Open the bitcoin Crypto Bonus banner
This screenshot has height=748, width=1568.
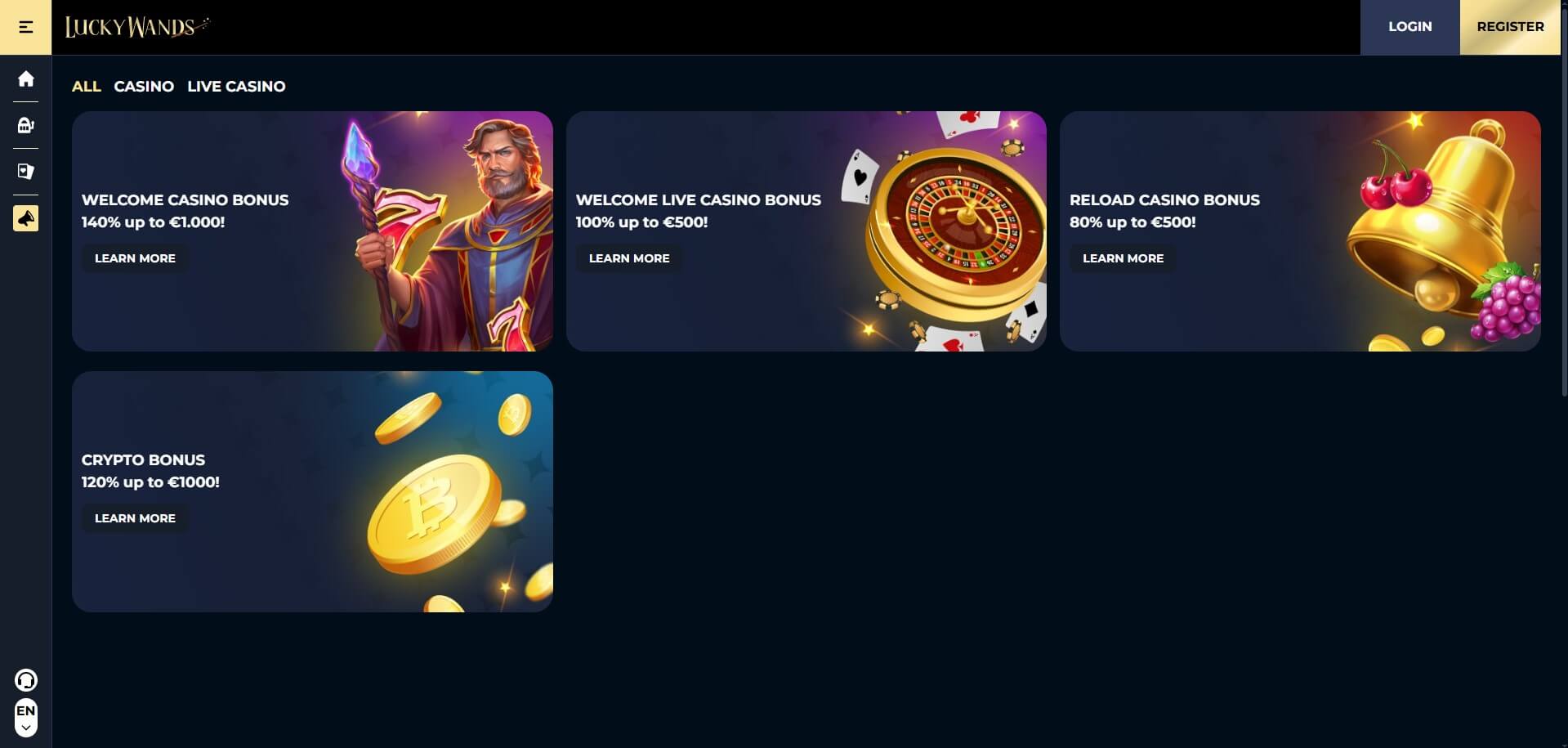click(312, 491)
